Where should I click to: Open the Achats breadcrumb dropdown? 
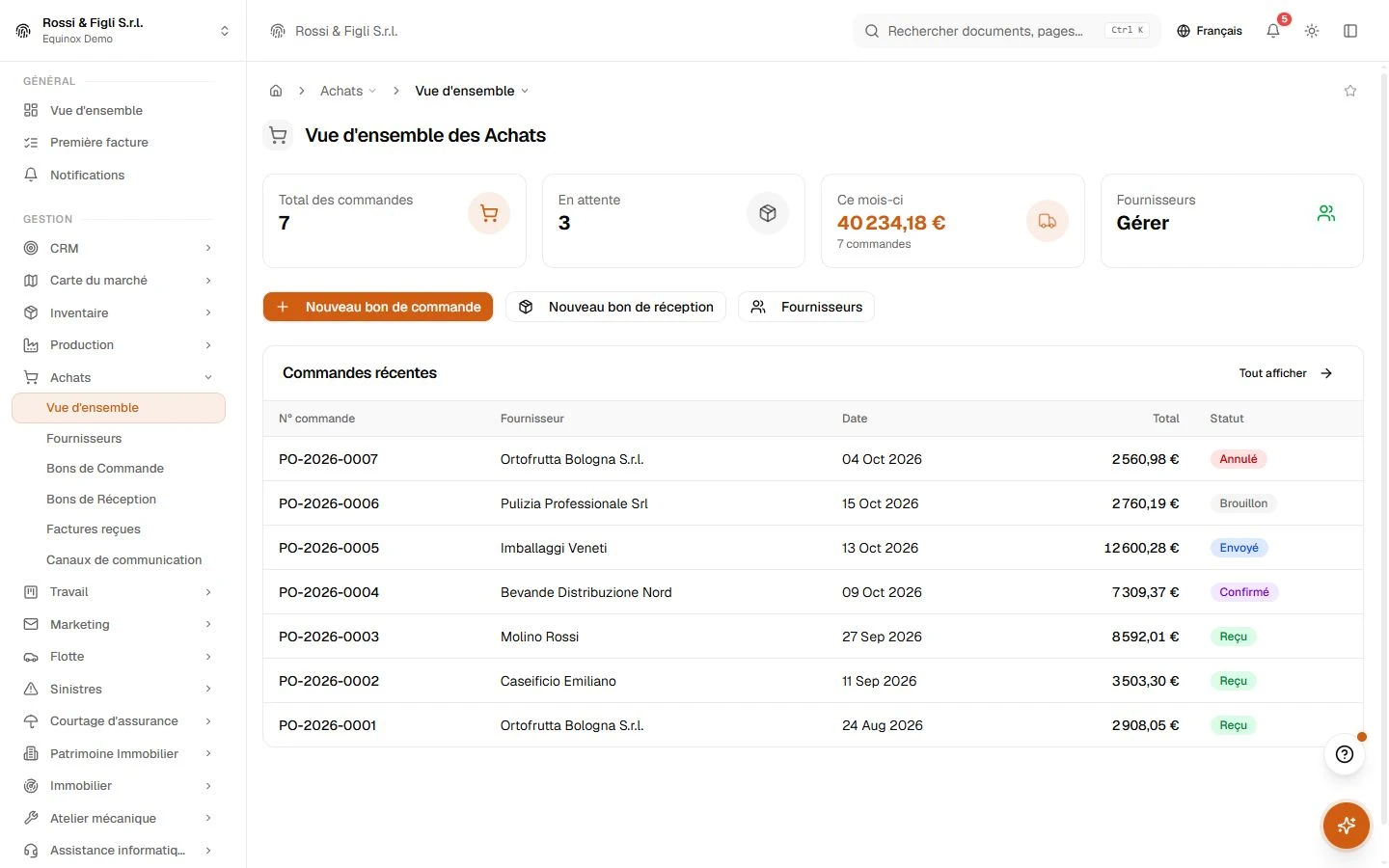[348, 91]
